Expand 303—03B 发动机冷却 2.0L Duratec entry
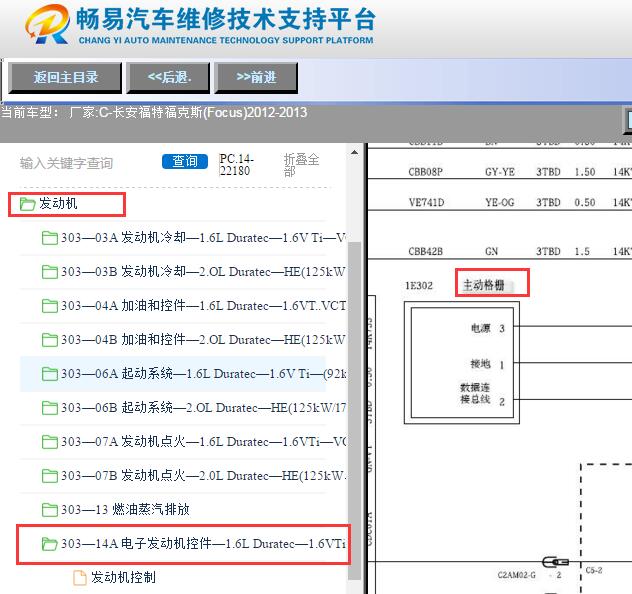The image size is (632, 594). click(x=204, y=272)
